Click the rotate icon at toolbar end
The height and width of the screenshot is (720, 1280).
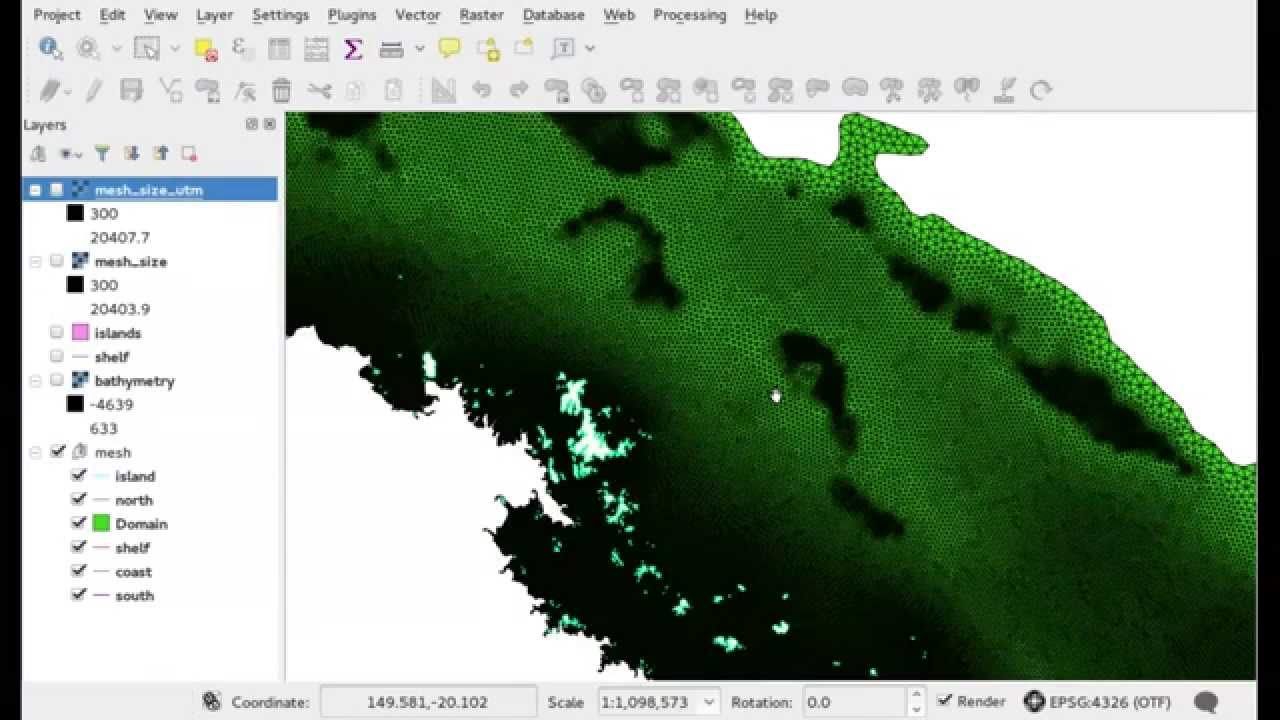pos(1041,90)
